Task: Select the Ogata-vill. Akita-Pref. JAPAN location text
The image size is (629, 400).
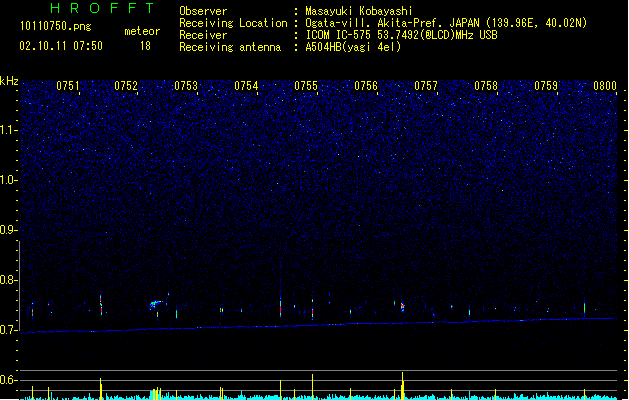Action: point(446,23)
